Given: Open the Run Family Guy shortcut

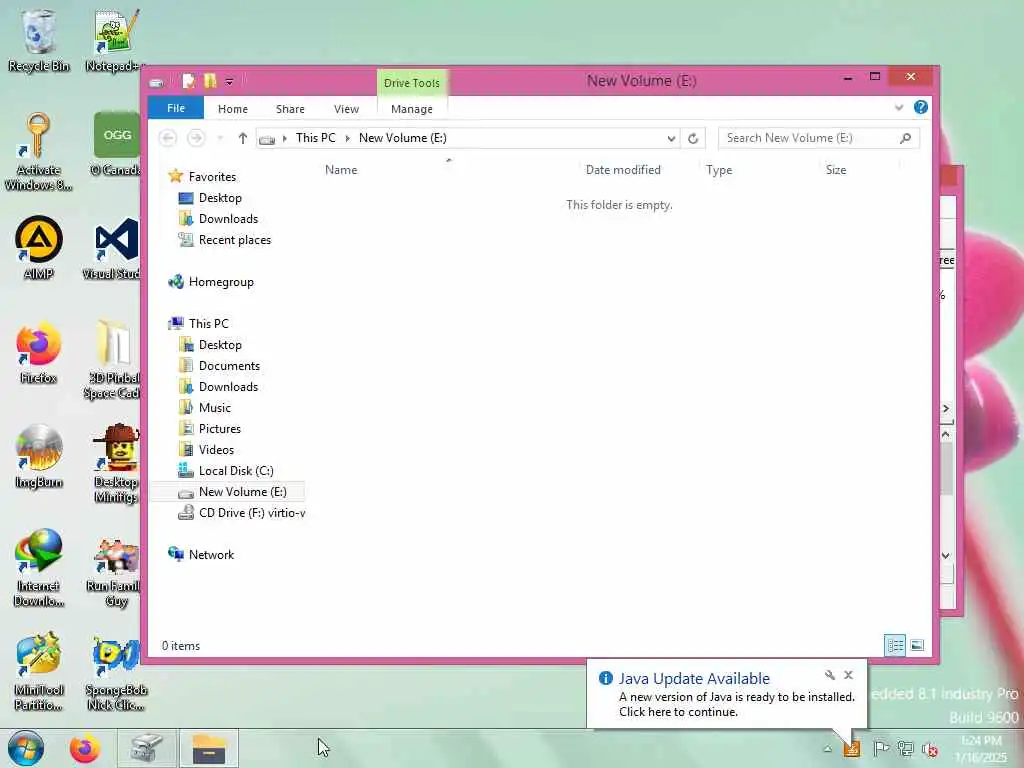Looking at the screenshot, I should [115, 573].
